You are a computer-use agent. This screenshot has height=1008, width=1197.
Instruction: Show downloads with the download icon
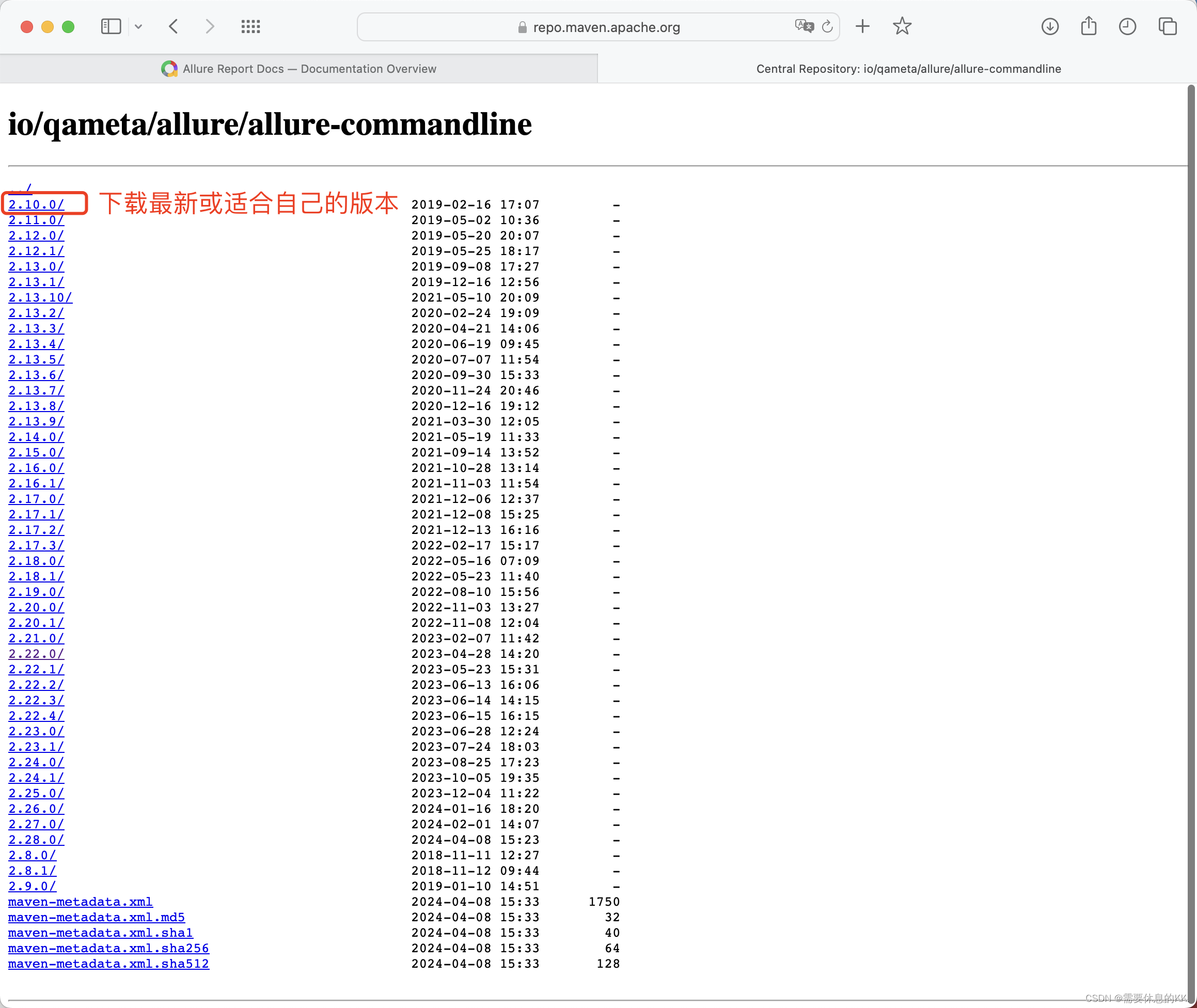click(1050, 26)
